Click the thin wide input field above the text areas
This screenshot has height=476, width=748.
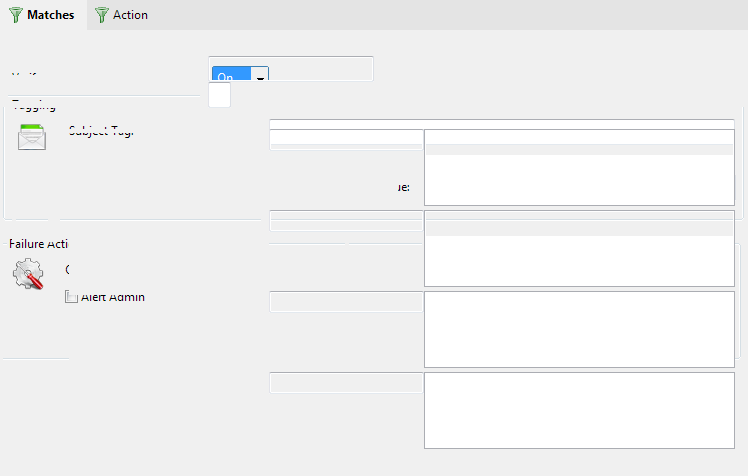[501, 124]
